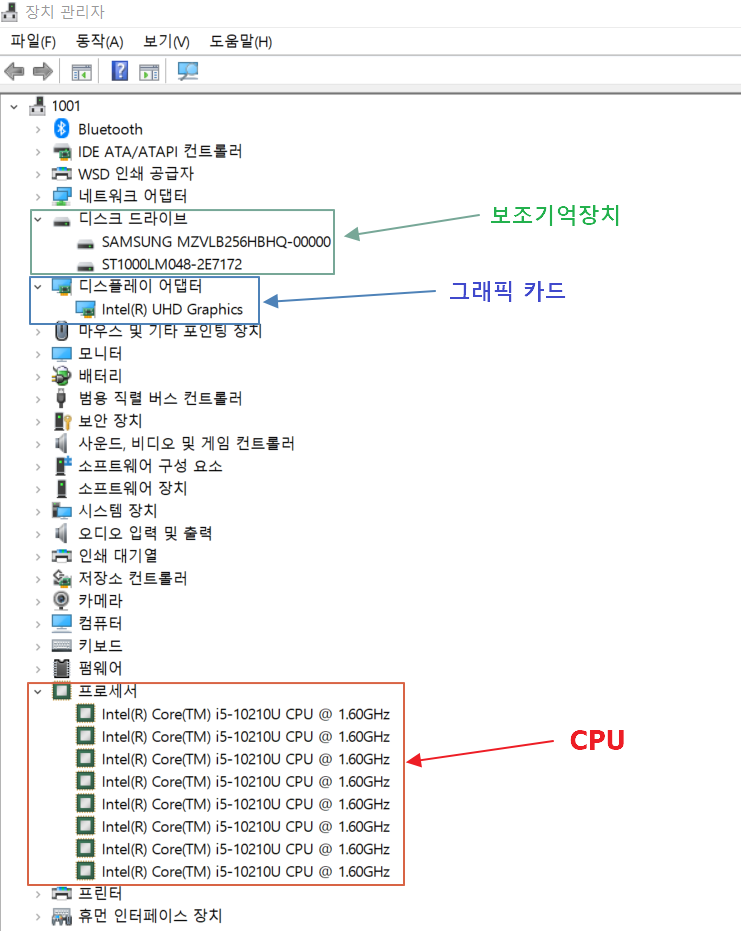
Task: Open the 동작(A) menu
Action: click(100, 42)
